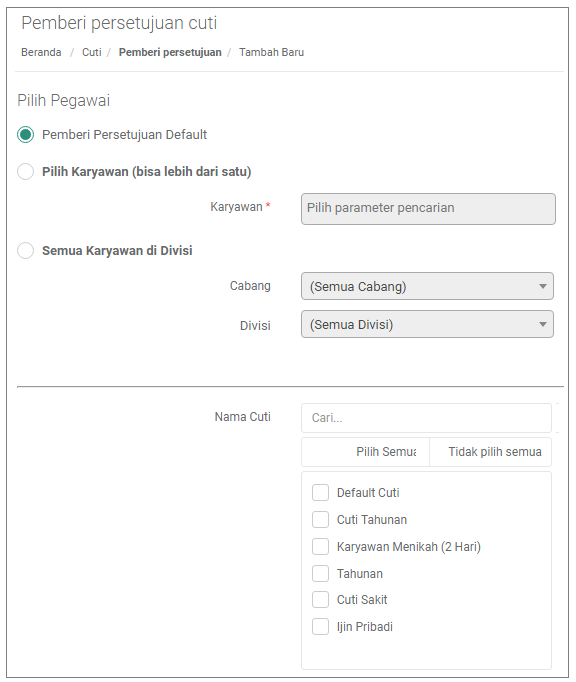Open the Cuti breadcrumb link

point(92,52)
